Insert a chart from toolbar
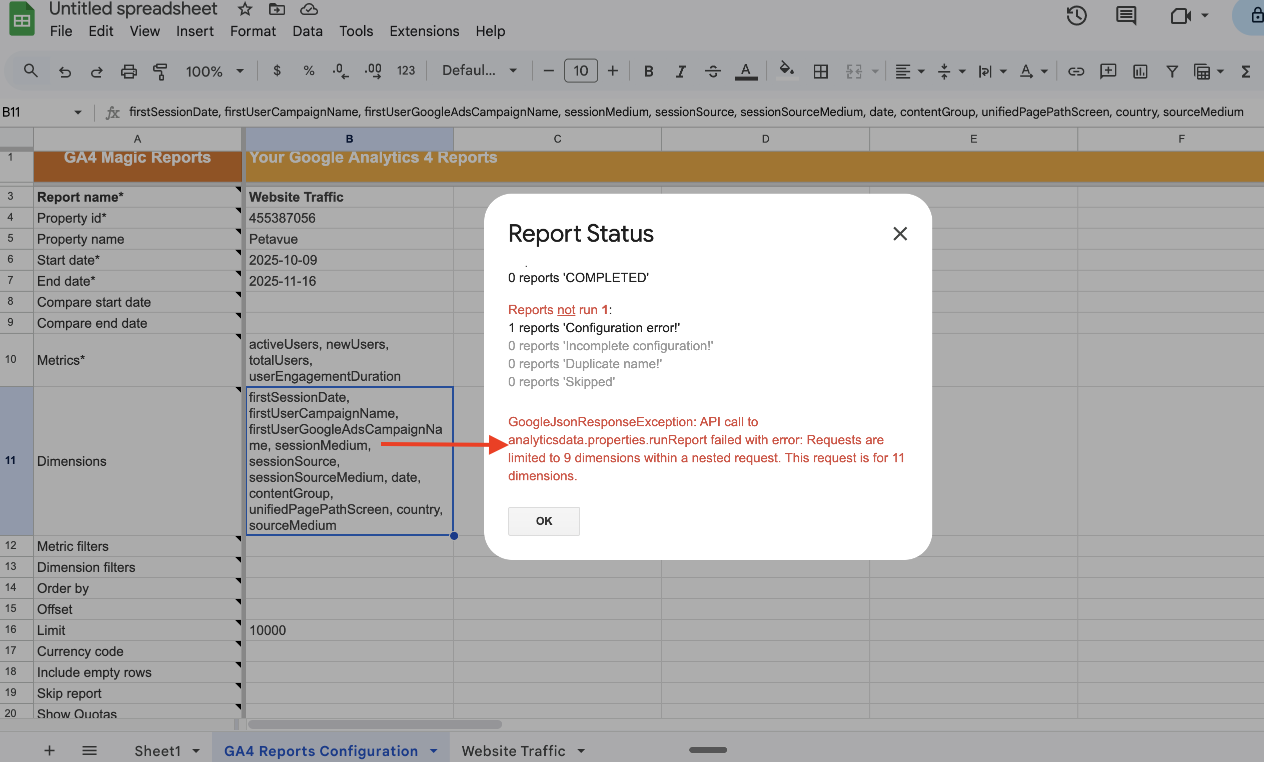 [x=1140, y=71]
